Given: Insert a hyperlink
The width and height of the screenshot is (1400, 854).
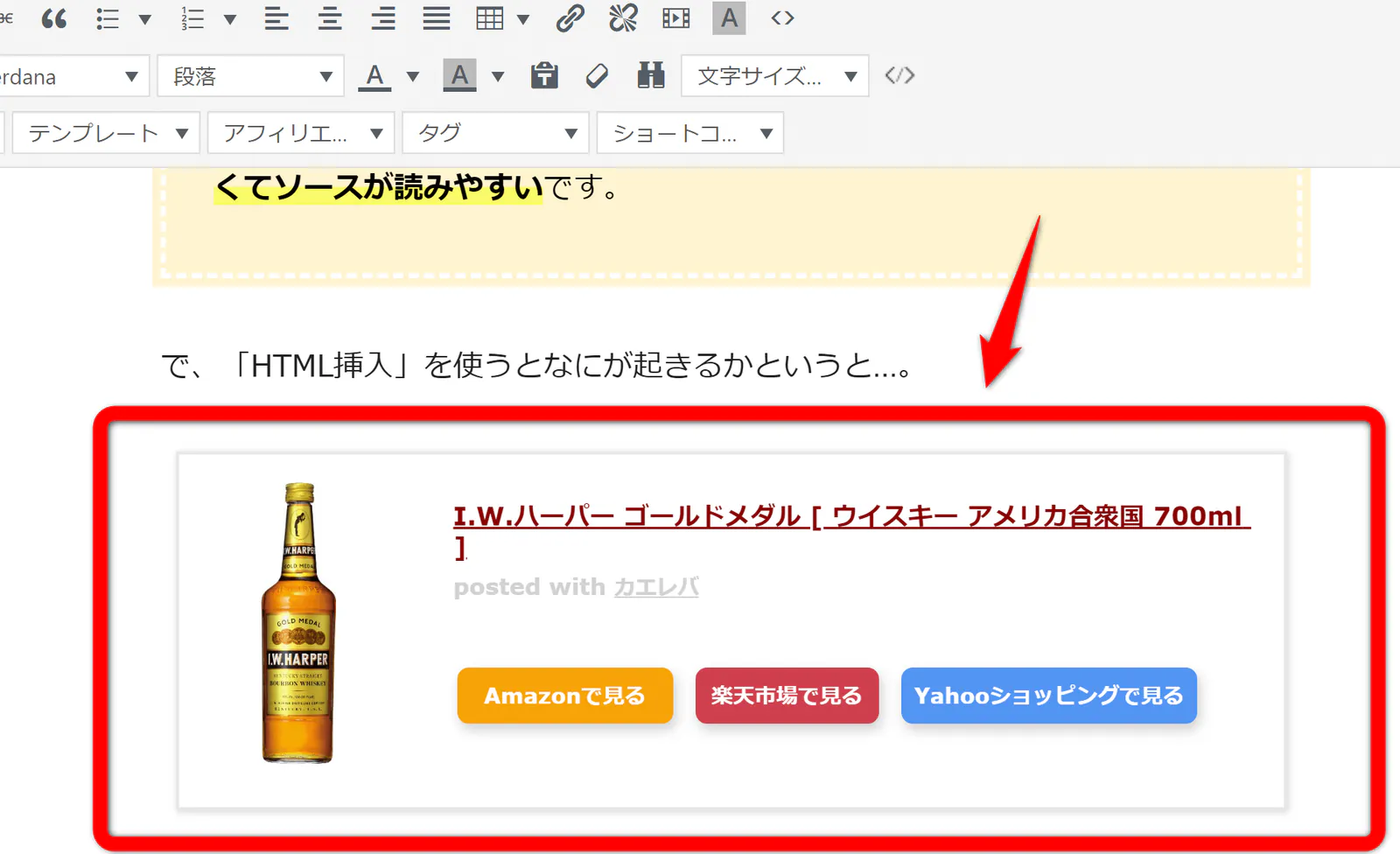Looking at the screenshot, I should (570, 18).
